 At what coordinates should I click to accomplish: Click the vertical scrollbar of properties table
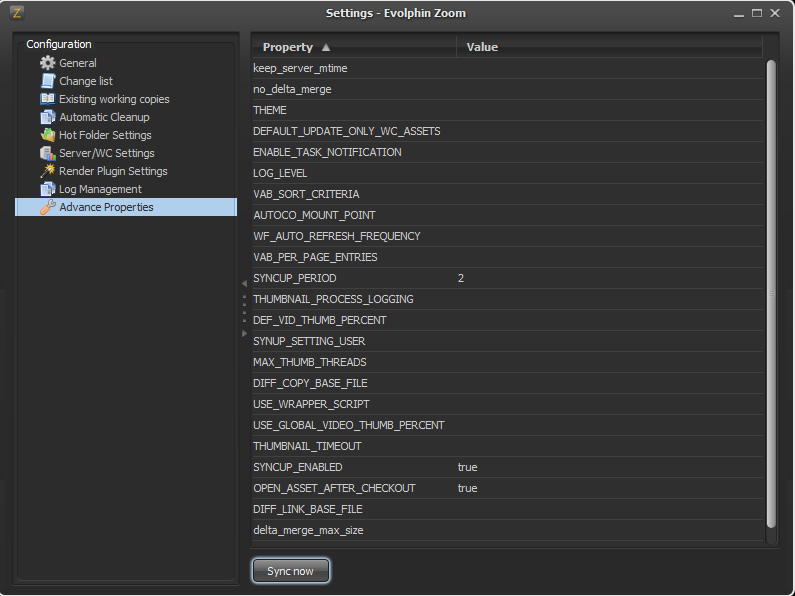[771, 294]
